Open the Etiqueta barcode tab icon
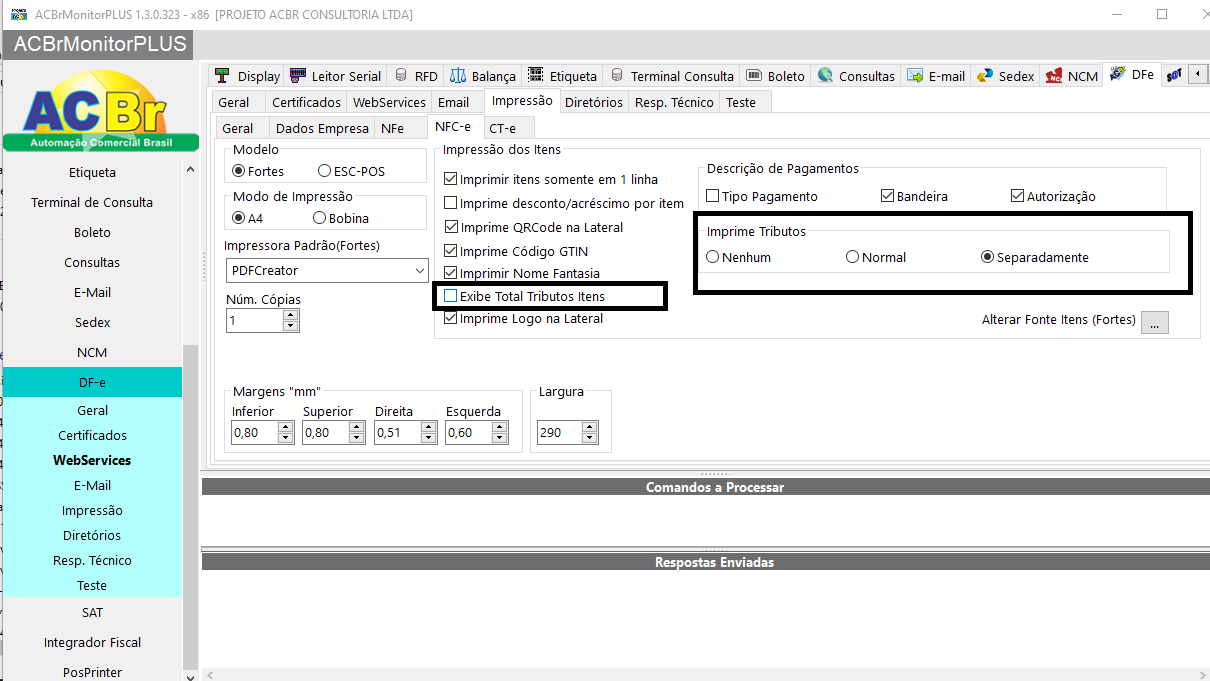Image resolution: width=1210 pixels, height=681 pixels. pyautogui.click(x=536, y=75)
